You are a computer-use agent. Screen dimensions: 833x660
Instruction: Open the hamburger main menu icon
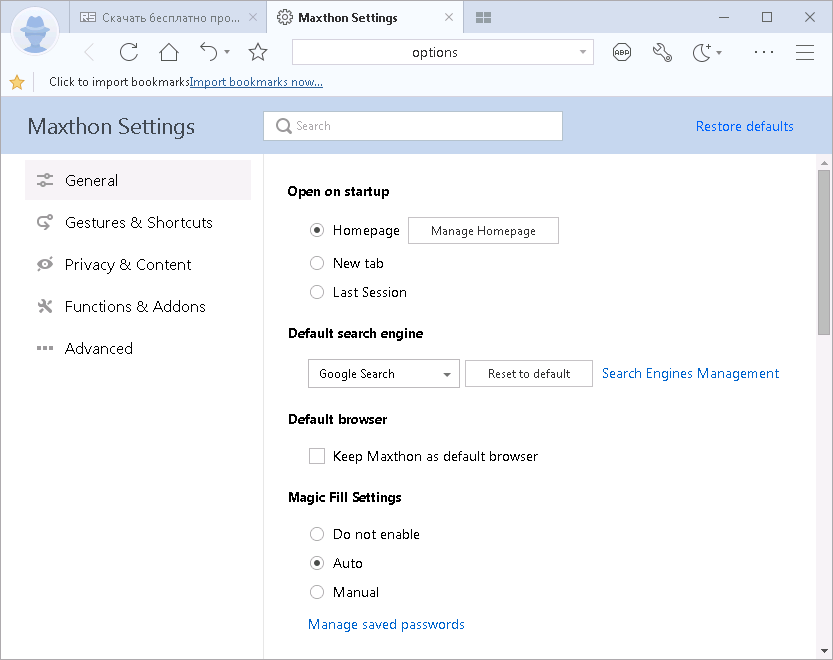click(805, 53)
